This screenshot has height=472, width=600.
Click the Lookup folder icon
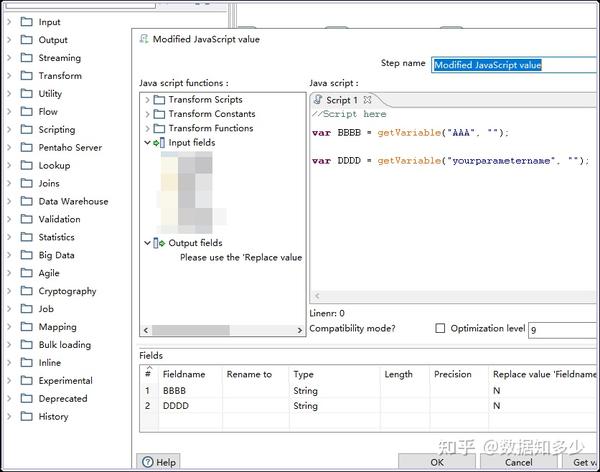[x=26, y=165]
